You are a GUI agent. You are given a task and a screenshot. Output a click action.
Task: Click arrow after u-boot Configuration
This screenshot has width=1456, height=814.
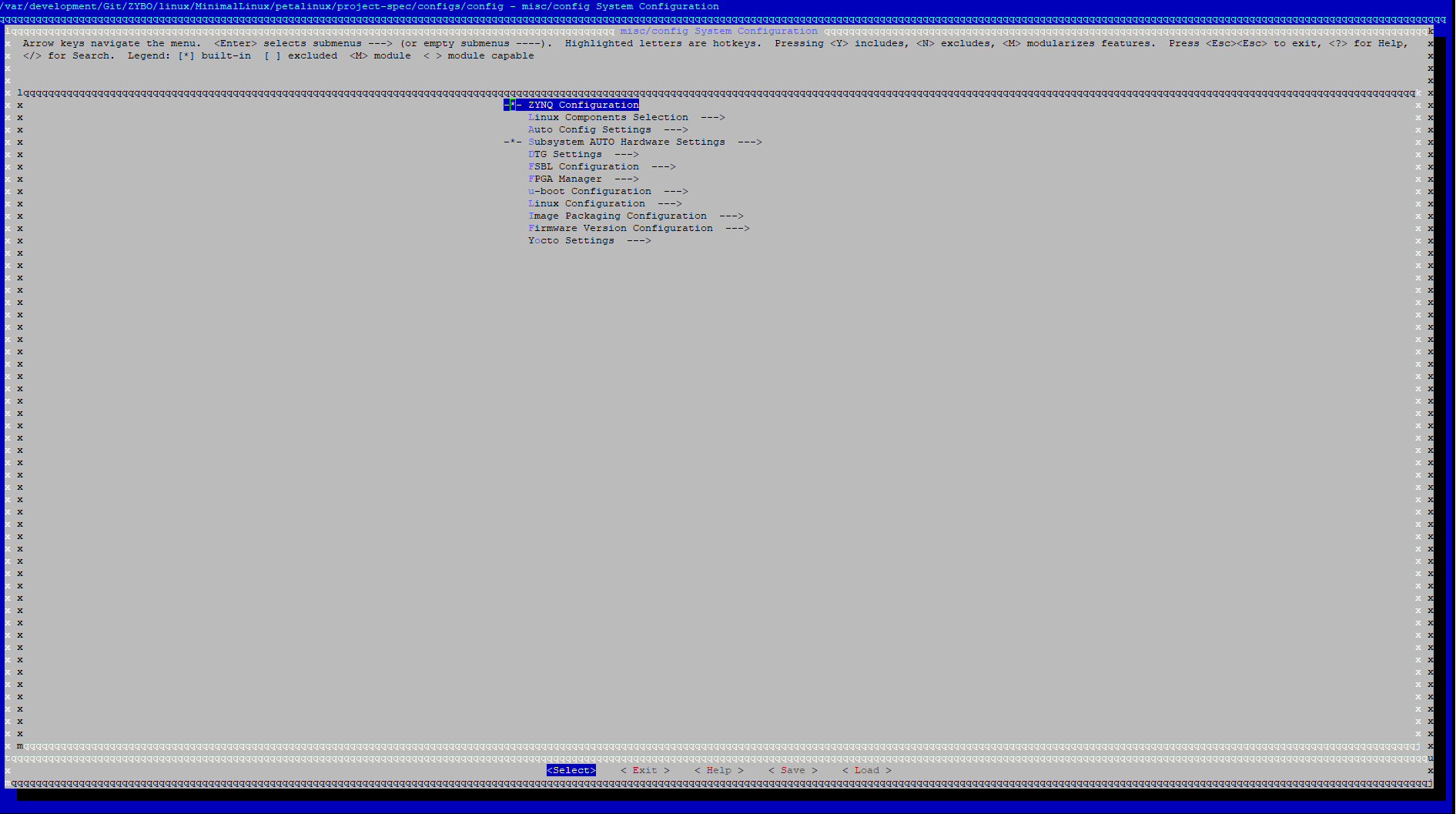click(676, 191)
